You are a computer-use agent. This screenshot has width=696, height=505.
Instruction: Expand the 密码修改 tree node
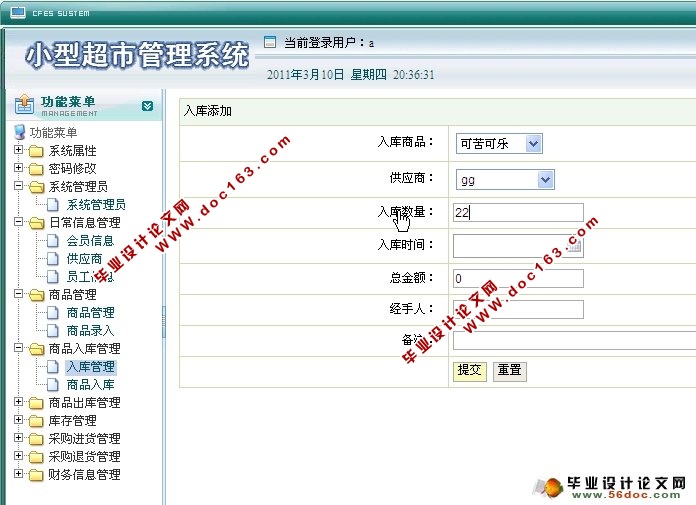click(x=18, y=167)
